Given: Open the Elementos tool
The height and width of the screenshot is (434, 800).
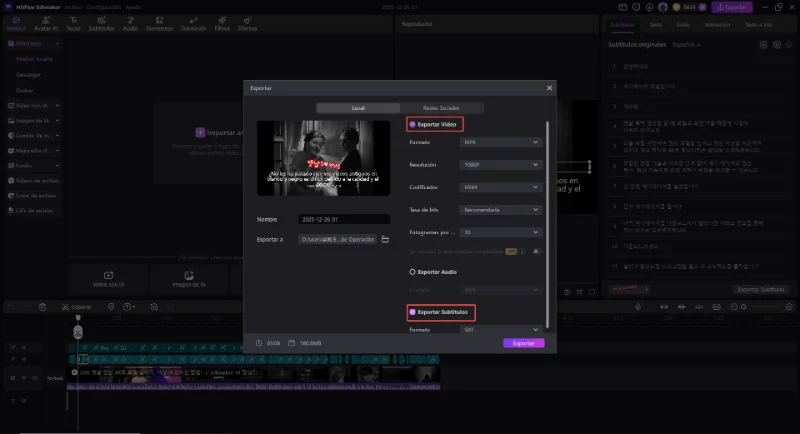Looking at the screenshot, I should pos(159,24).
